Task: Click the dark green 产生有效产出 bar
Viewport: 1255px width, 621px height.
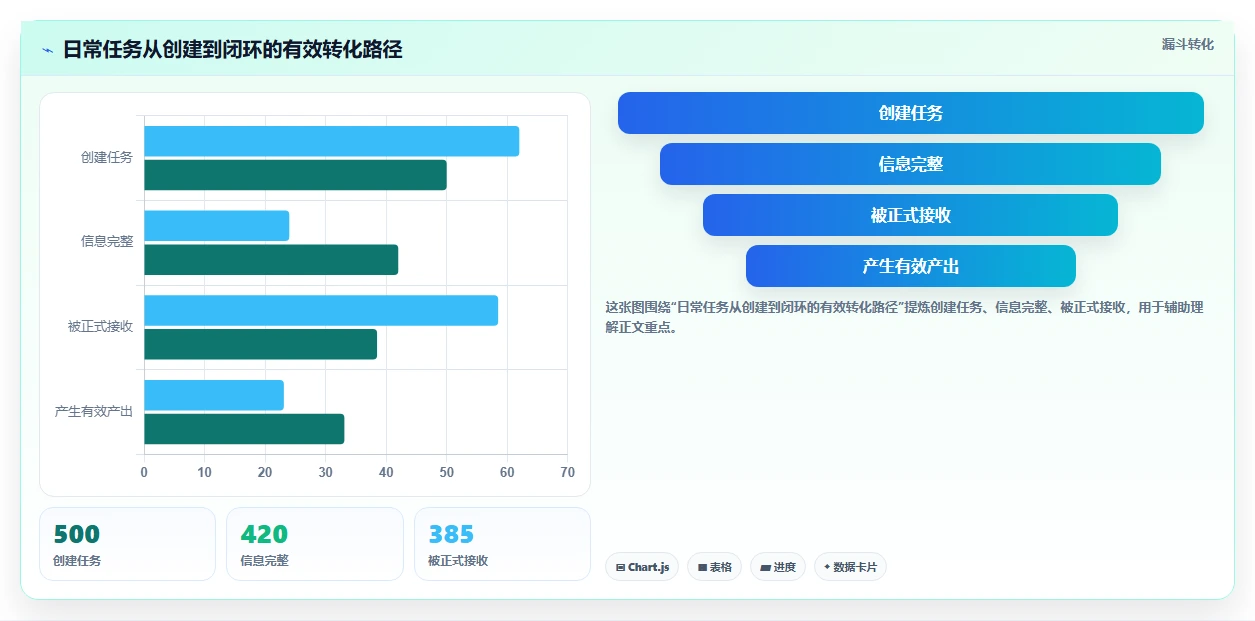Action: pos(244,429)
